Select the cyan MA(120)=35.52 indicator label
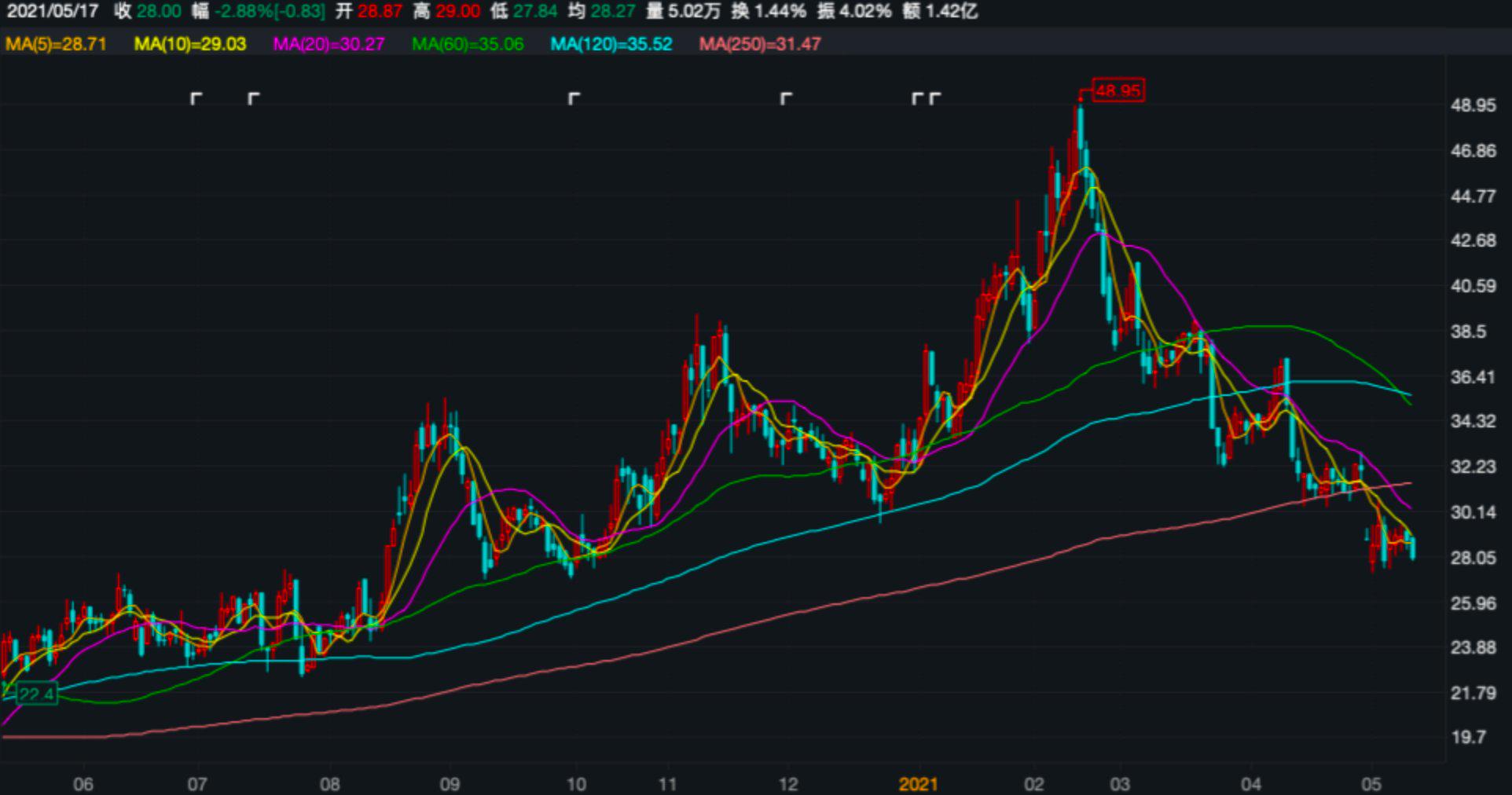1512x795 pixels. pos(611,44)
